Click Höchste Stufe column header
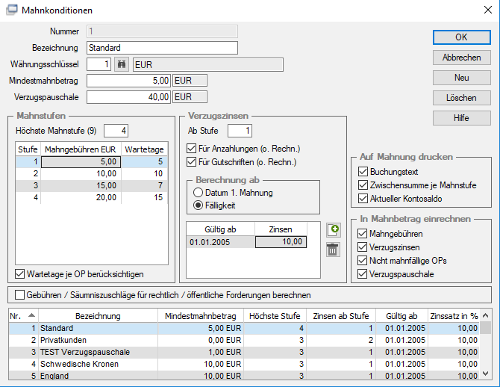Viewport: 500px width, 387px height. [x=275, y=316]
